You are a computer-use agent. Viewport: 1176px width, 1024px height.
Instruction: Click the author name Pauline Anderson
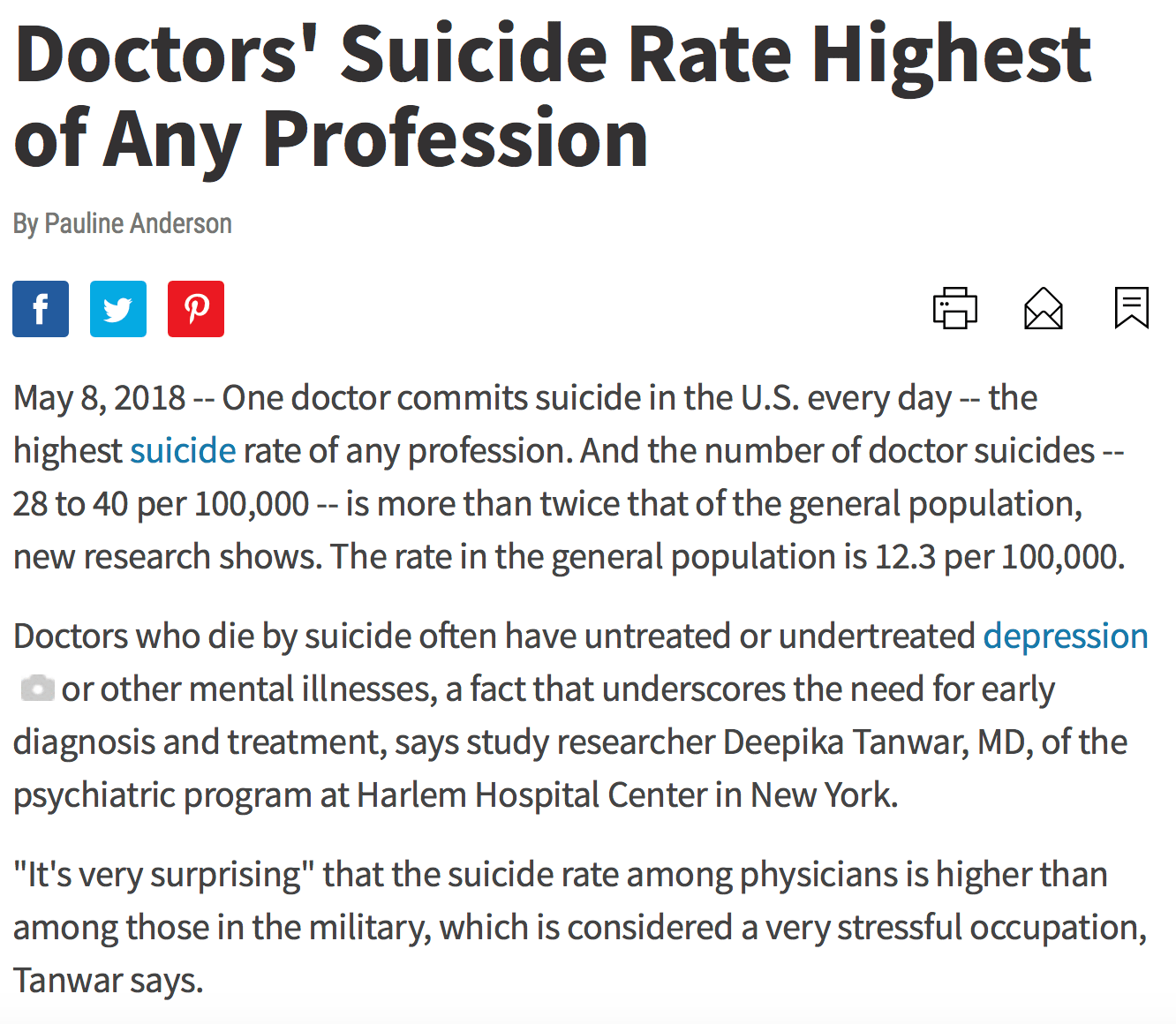pos(138,223)
